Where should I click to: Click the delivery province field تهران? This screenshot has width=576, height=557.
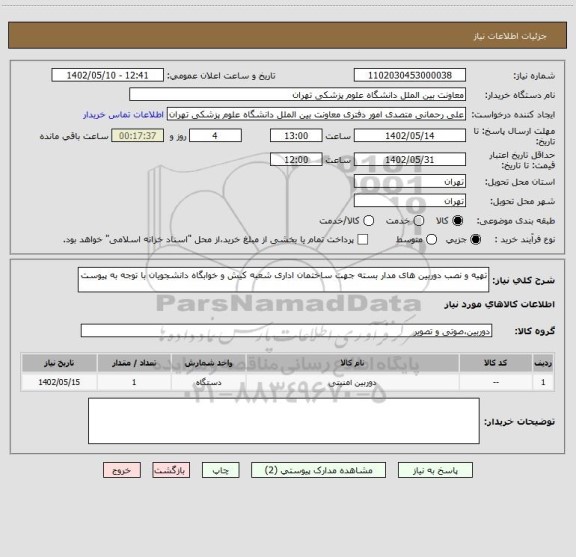(410, 182)
